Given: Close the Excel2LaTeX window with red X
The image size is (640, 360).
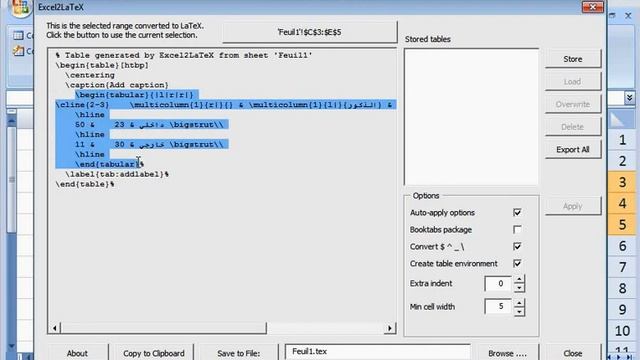Looking at the screenshot, I should [x=593, y=7].
